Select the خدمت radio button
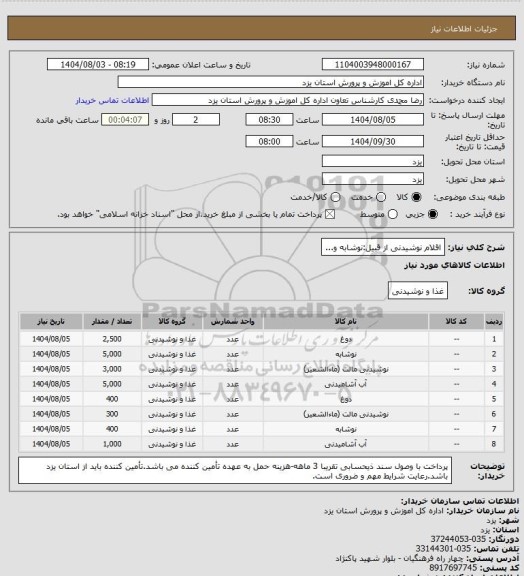The width and height of the screenshot is (524, 576). click(x=381, y=197)
